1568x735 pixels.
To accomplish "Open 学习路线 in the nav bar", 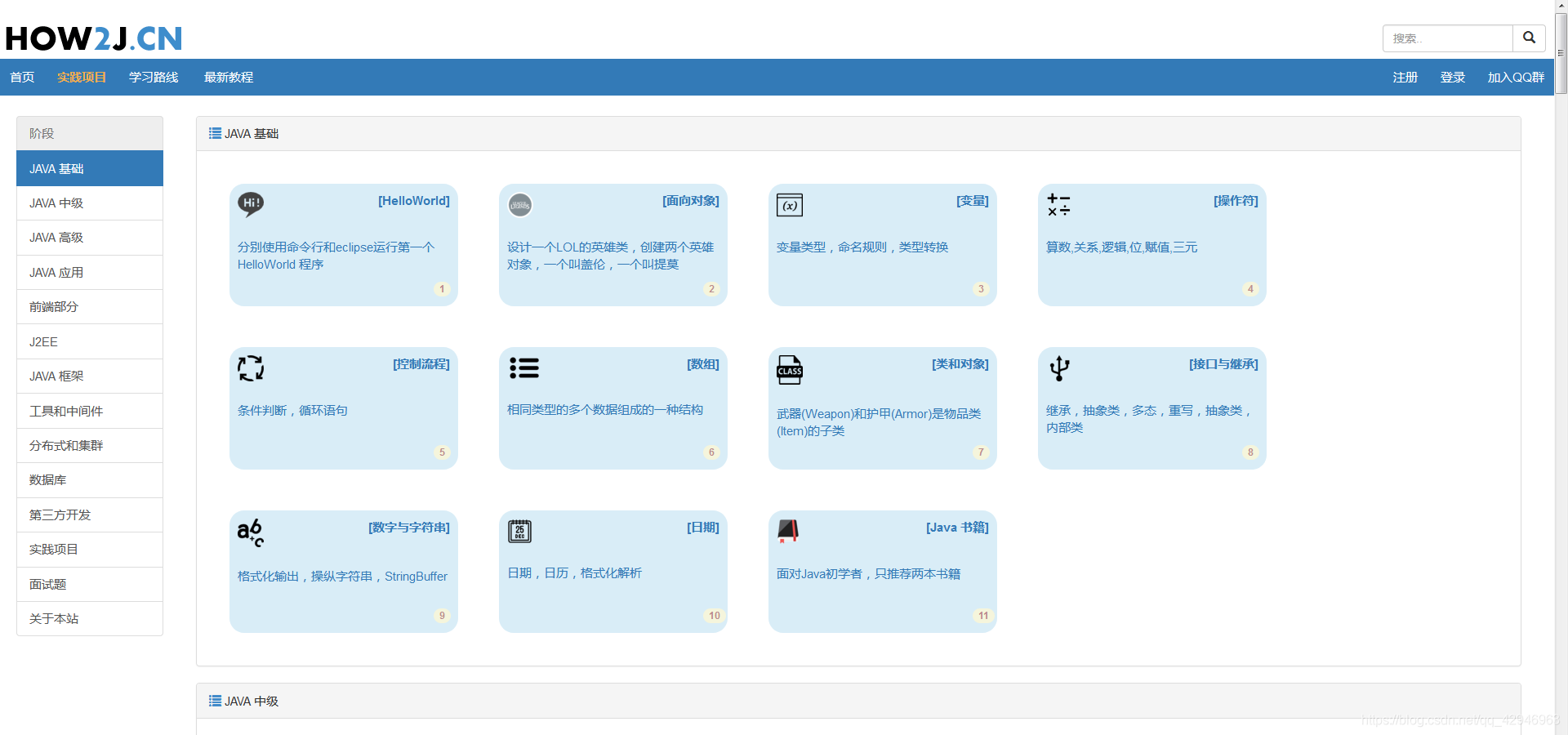I will 154,77.
